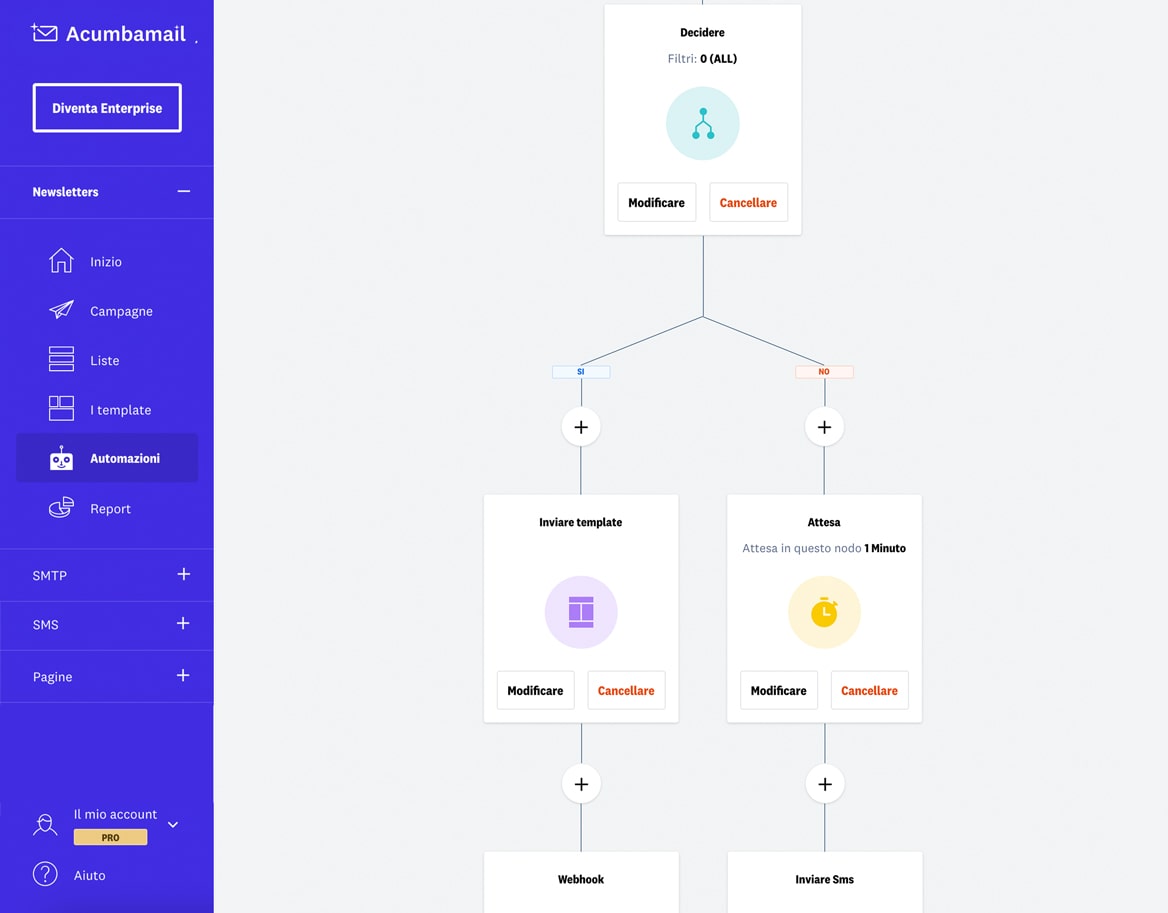The image size is (1168, 913).
Task: Click the Automazioni robot icon
Action: pos(61,459)
